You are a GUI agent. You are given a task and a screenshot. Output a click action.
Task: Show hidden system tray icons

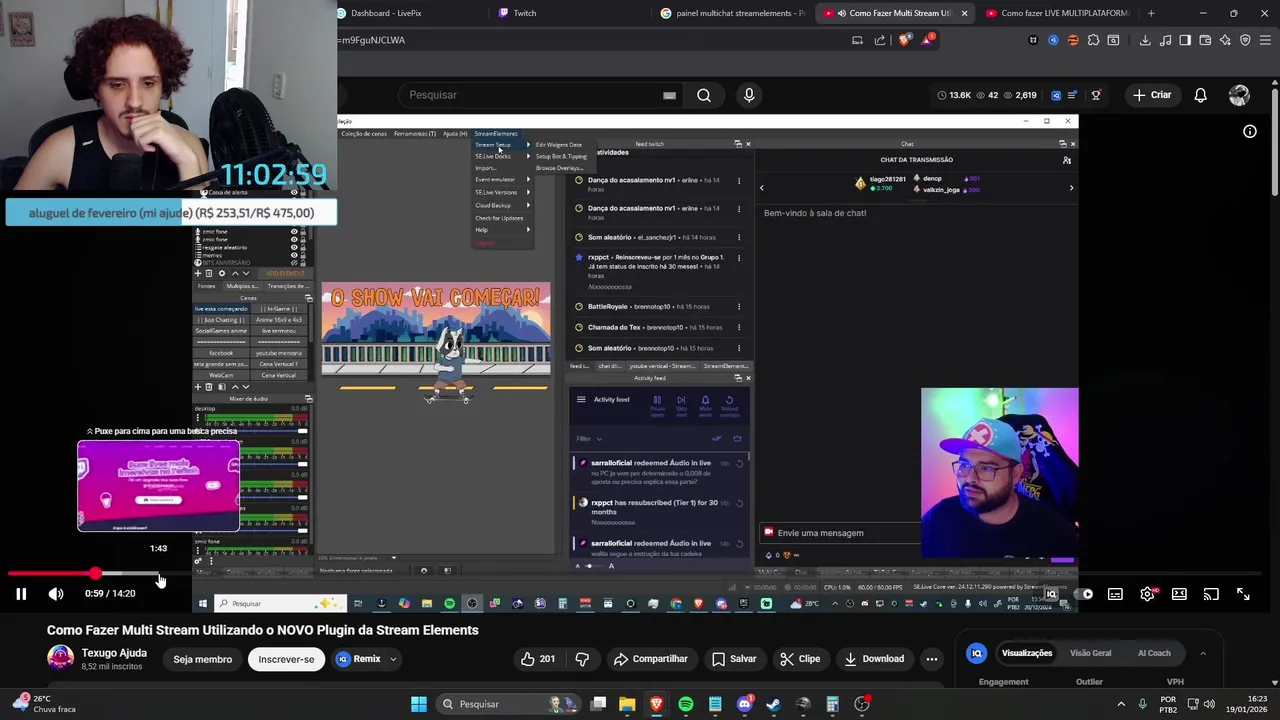pos(1120,704)
